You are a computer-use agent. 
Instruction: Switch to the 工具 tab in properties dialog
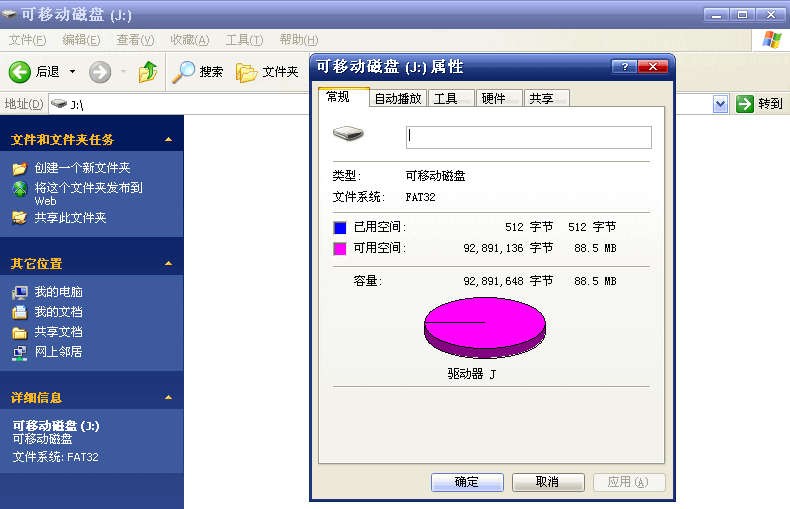[451, 98]
